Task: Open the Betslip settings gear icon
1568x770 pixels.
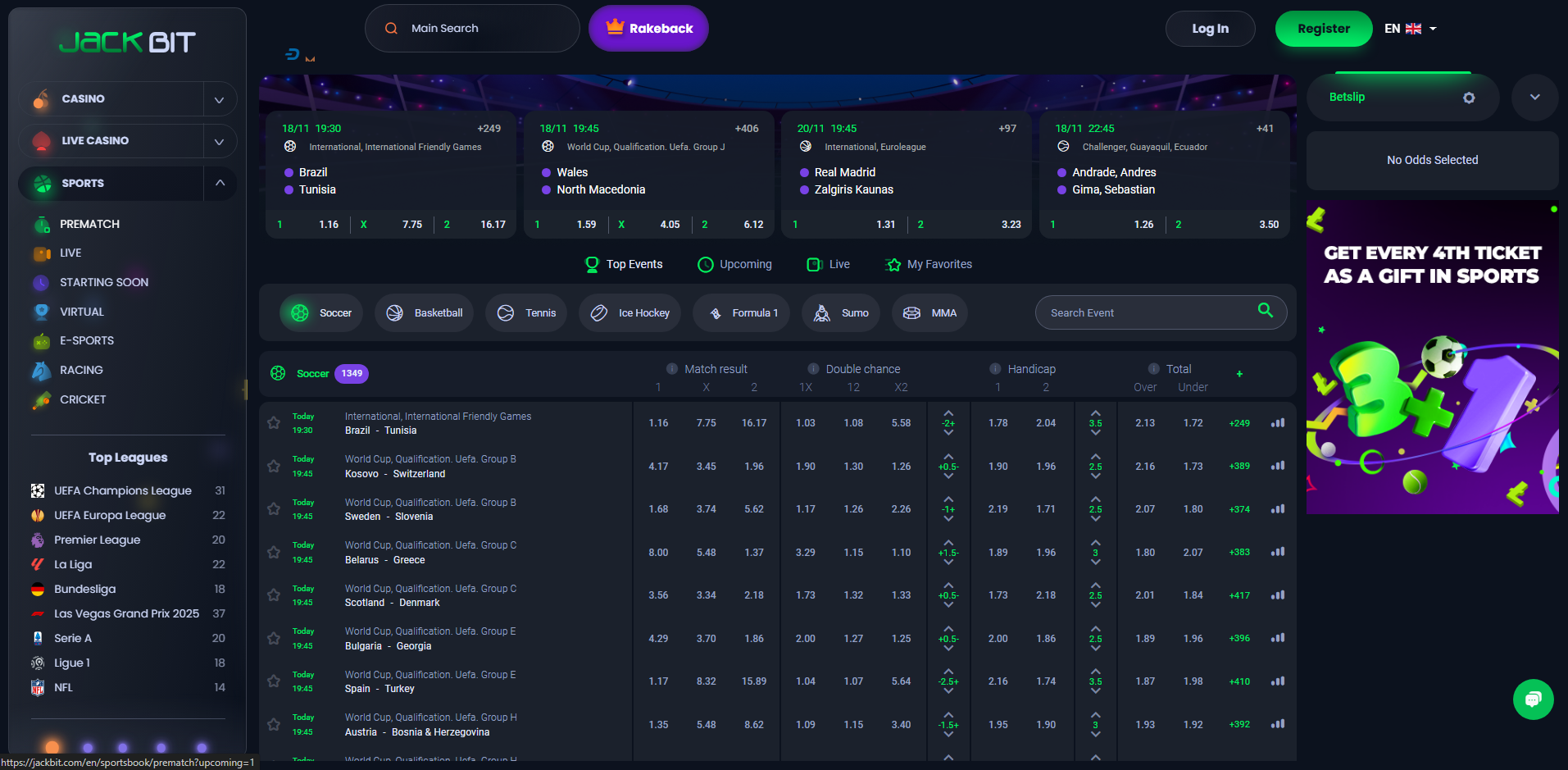Action: tap(1468, 98)
